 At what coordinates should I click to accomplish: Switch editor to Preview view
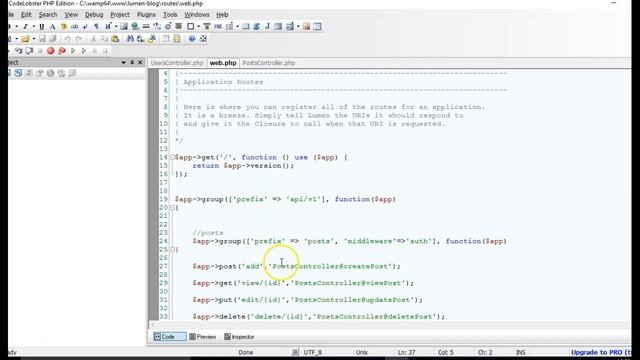pyautogui.click(x=202, y=337)
